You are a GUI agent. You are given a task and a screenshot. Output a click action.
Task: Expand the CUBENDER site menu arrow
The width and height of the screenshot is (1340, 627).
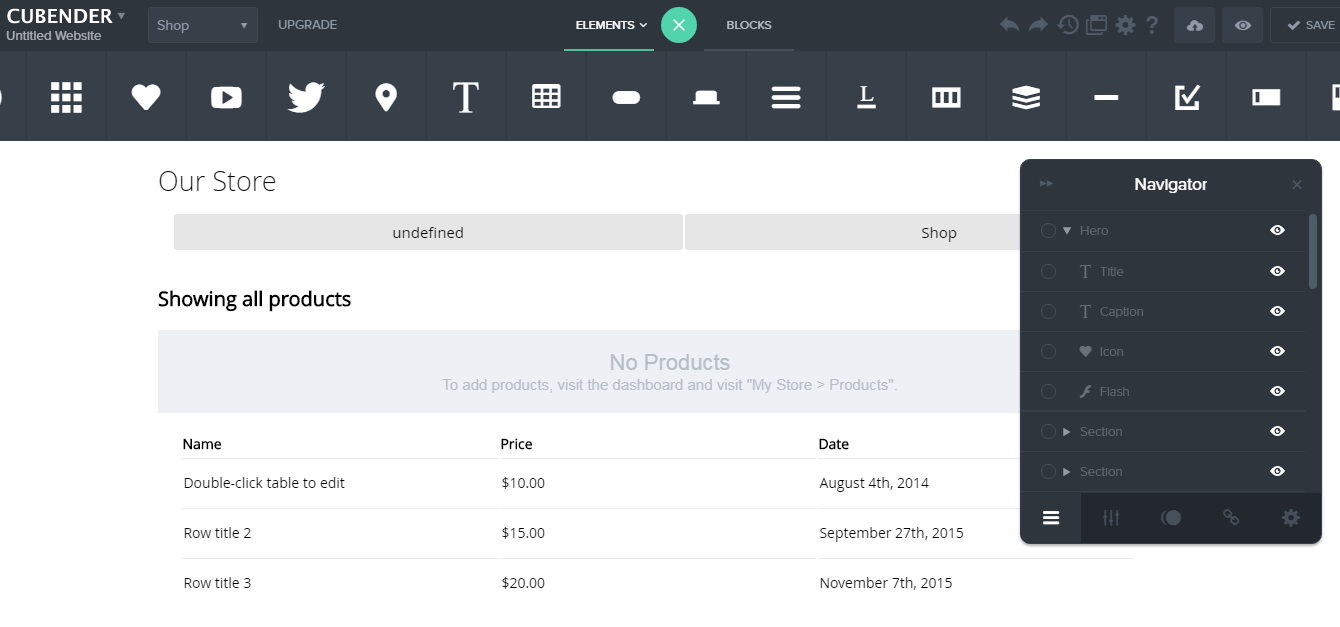click(121, 15)
